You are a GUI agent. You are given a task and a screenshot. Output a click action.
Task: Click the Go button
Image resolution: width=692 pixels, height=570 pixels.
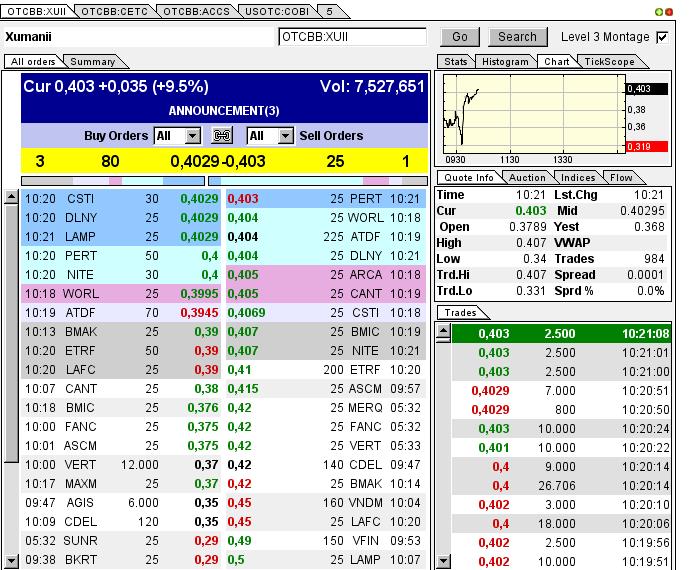459,37
